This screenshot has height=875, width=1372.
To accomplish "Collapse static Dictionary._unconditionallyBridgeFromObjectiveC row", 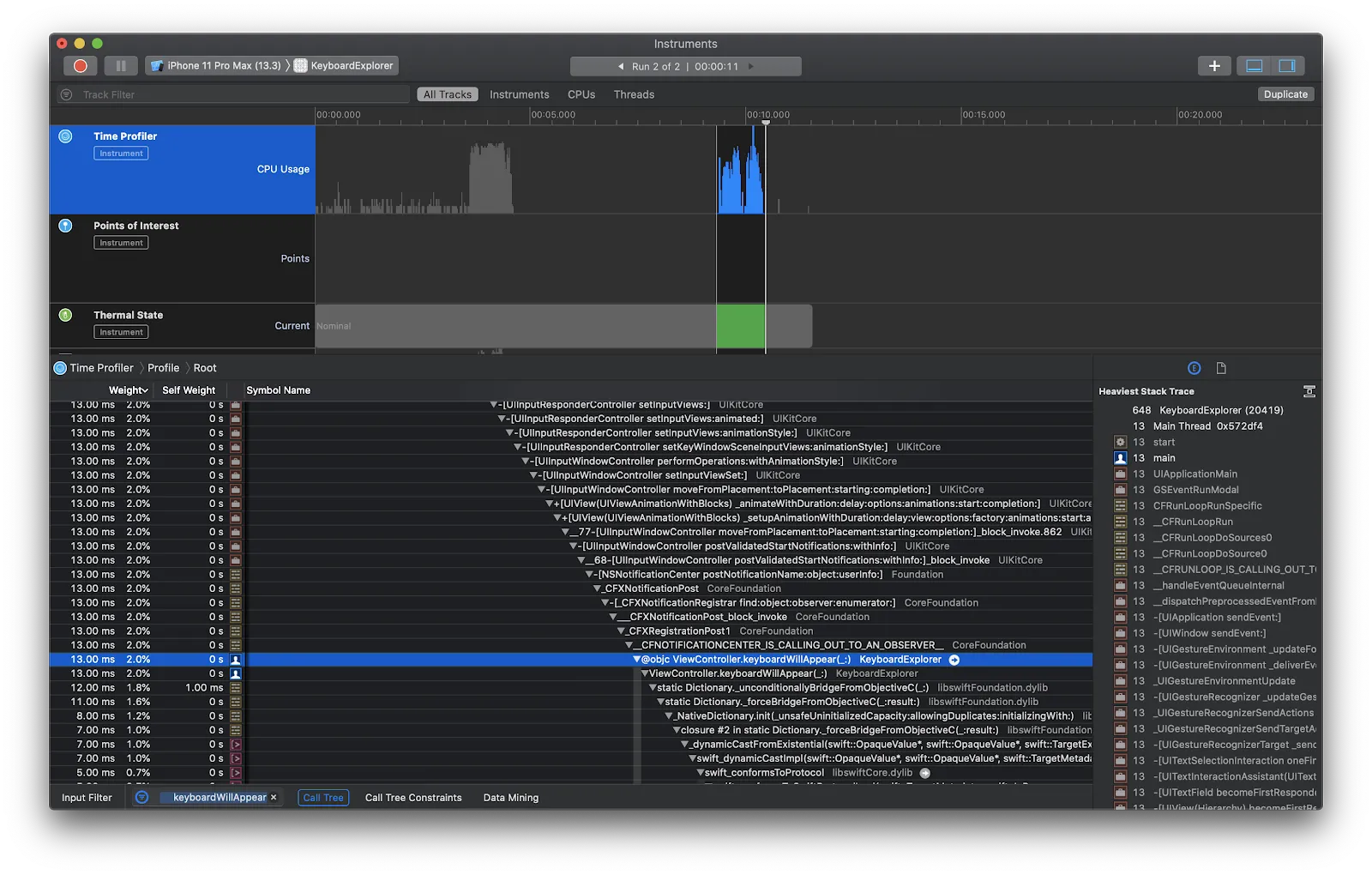I will click(653, 688).
